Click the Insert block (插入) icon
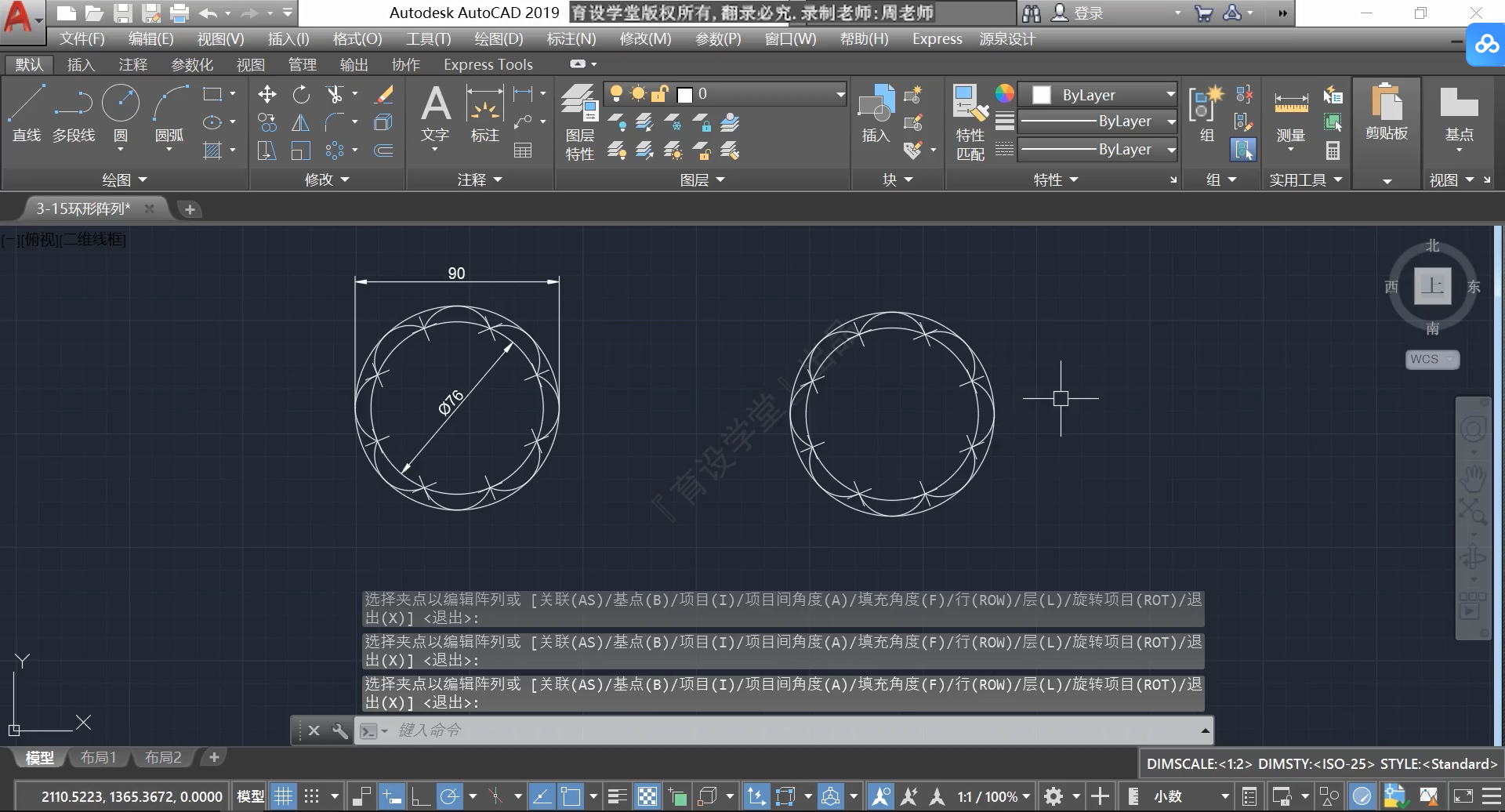The width and height of the screenshot is (1505, 812). click(x=876, y=114)
